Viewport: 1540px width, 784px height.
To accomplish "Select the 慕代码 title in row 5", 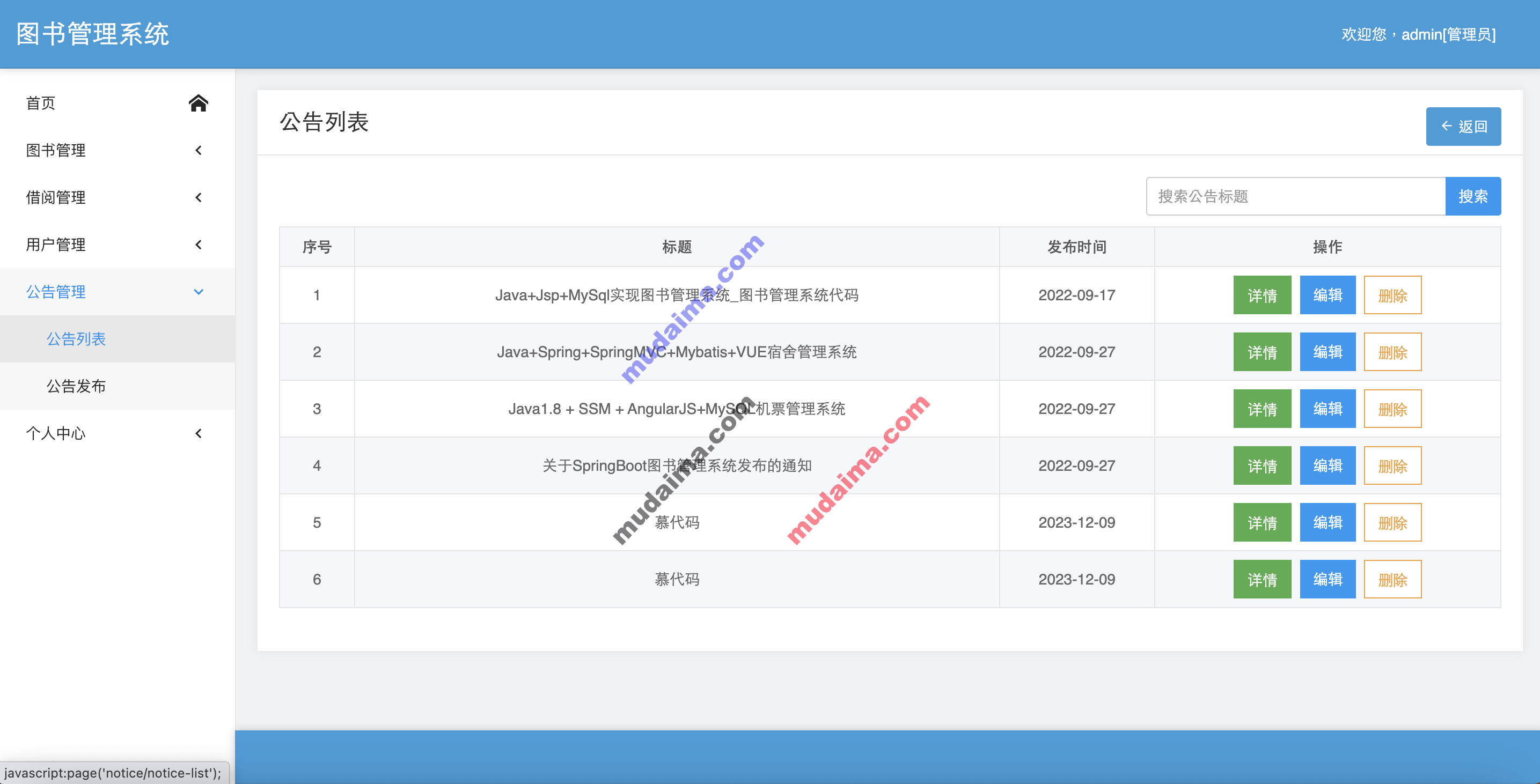I will (x=677, y=522).
